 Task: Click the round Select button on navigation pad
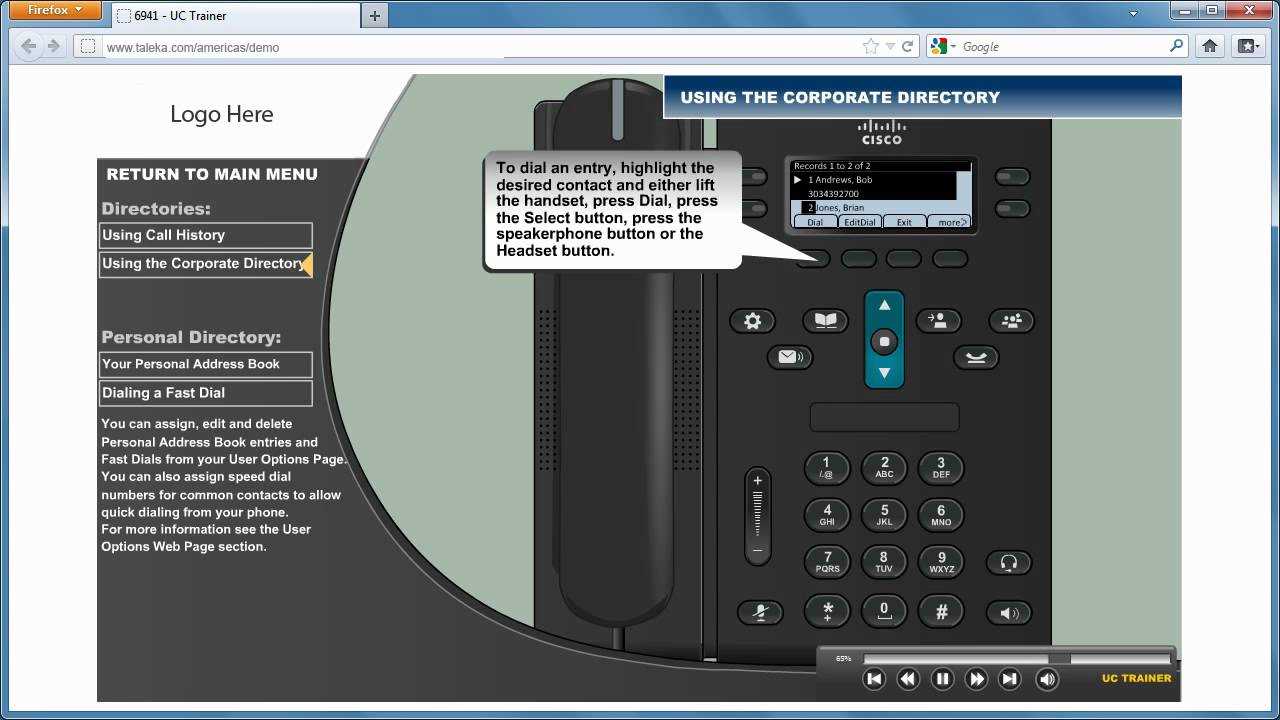click(884, 341)
